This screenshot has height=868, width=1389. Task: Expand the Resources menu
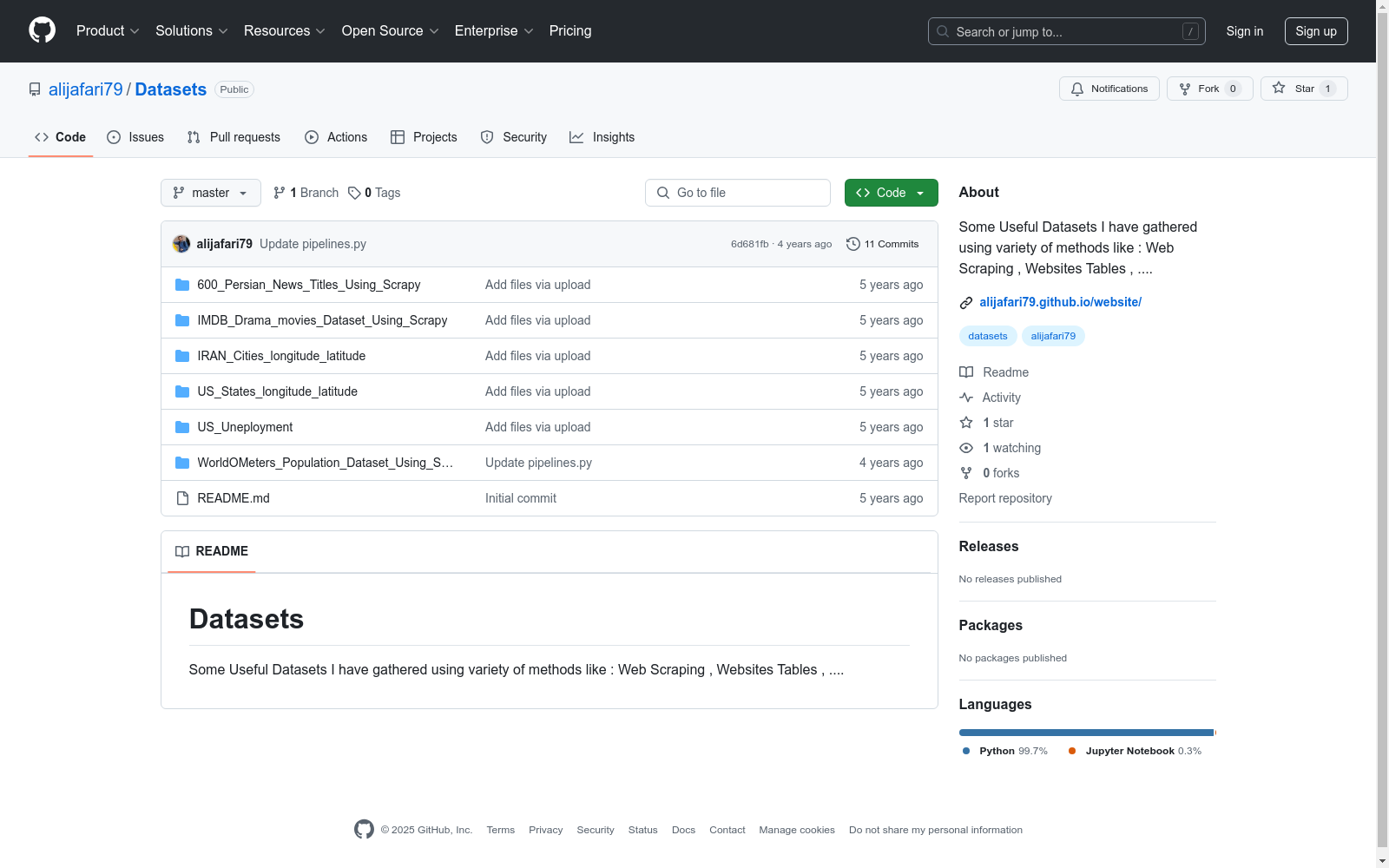tap(284, 30)
